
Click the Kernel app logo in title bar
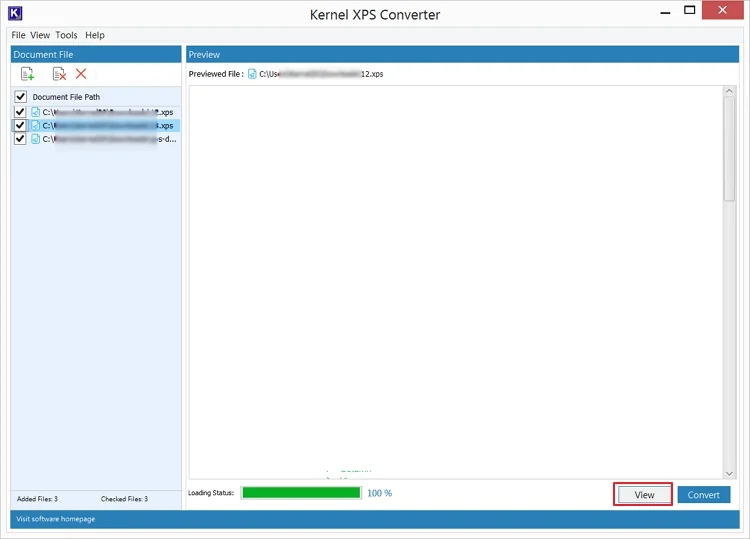tap(14, 14)
